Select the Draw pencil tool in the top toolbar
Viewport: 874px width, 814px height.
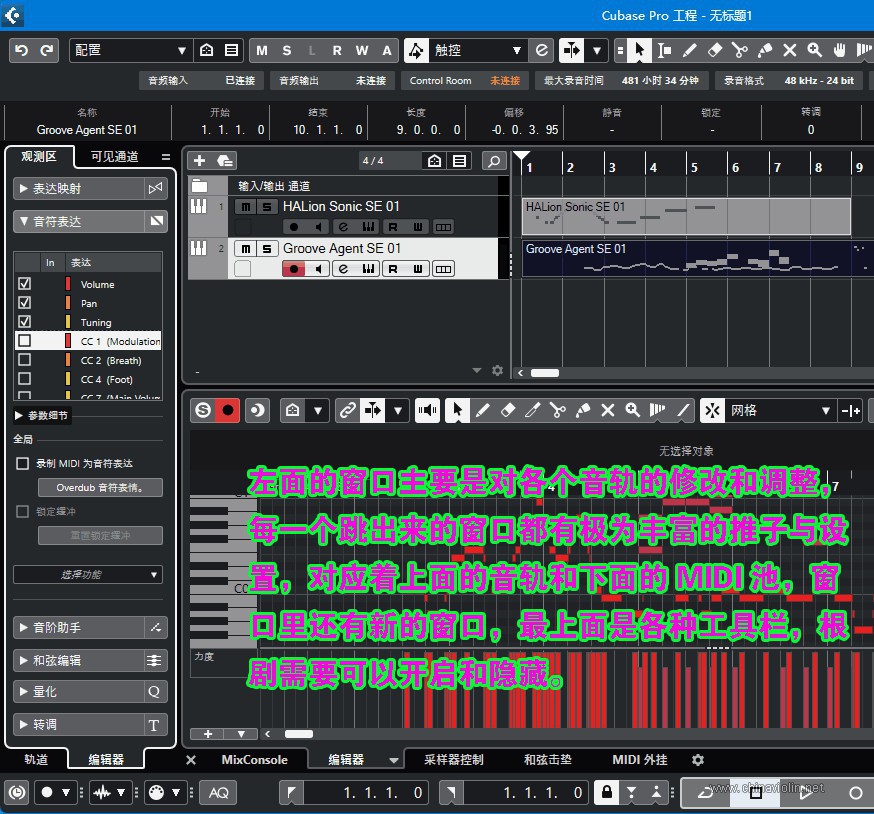click(x=690, y=51)
